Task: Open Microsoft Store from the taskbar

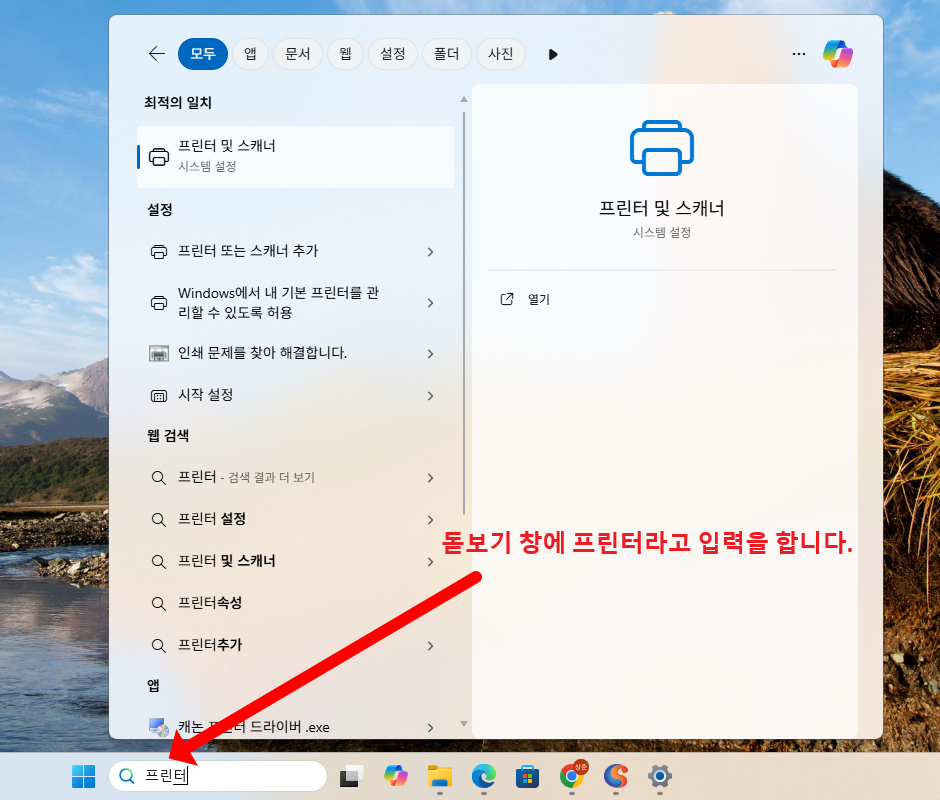Action: pyautogui.click(x=528, y=775)
